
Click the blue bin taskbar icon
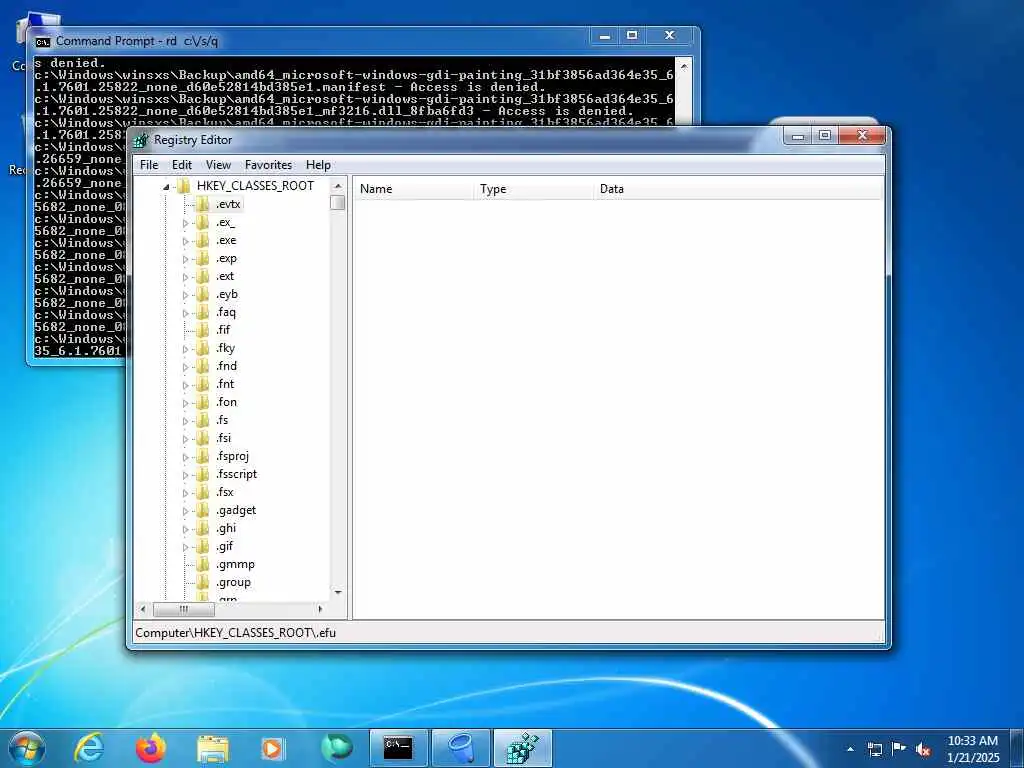click(x=461, y=748)
